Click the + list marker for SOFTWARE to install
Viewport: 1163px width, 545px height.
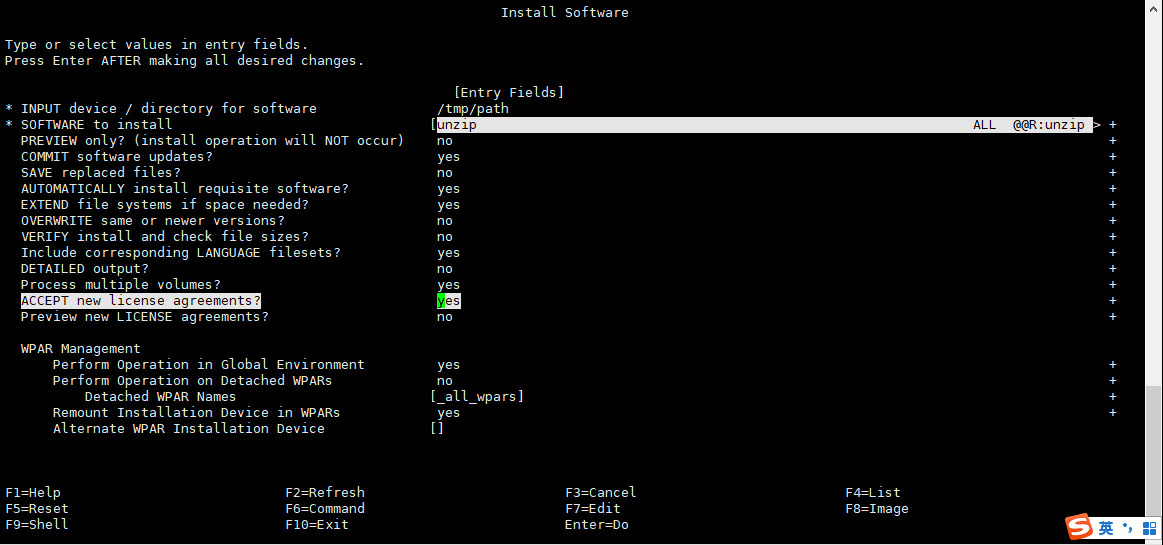tap(1113, 125)
